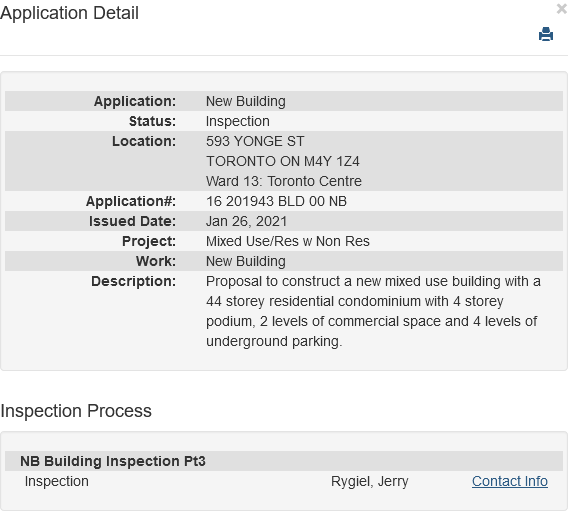Click the Inspection stage text under Pt3

click(57, 481)
